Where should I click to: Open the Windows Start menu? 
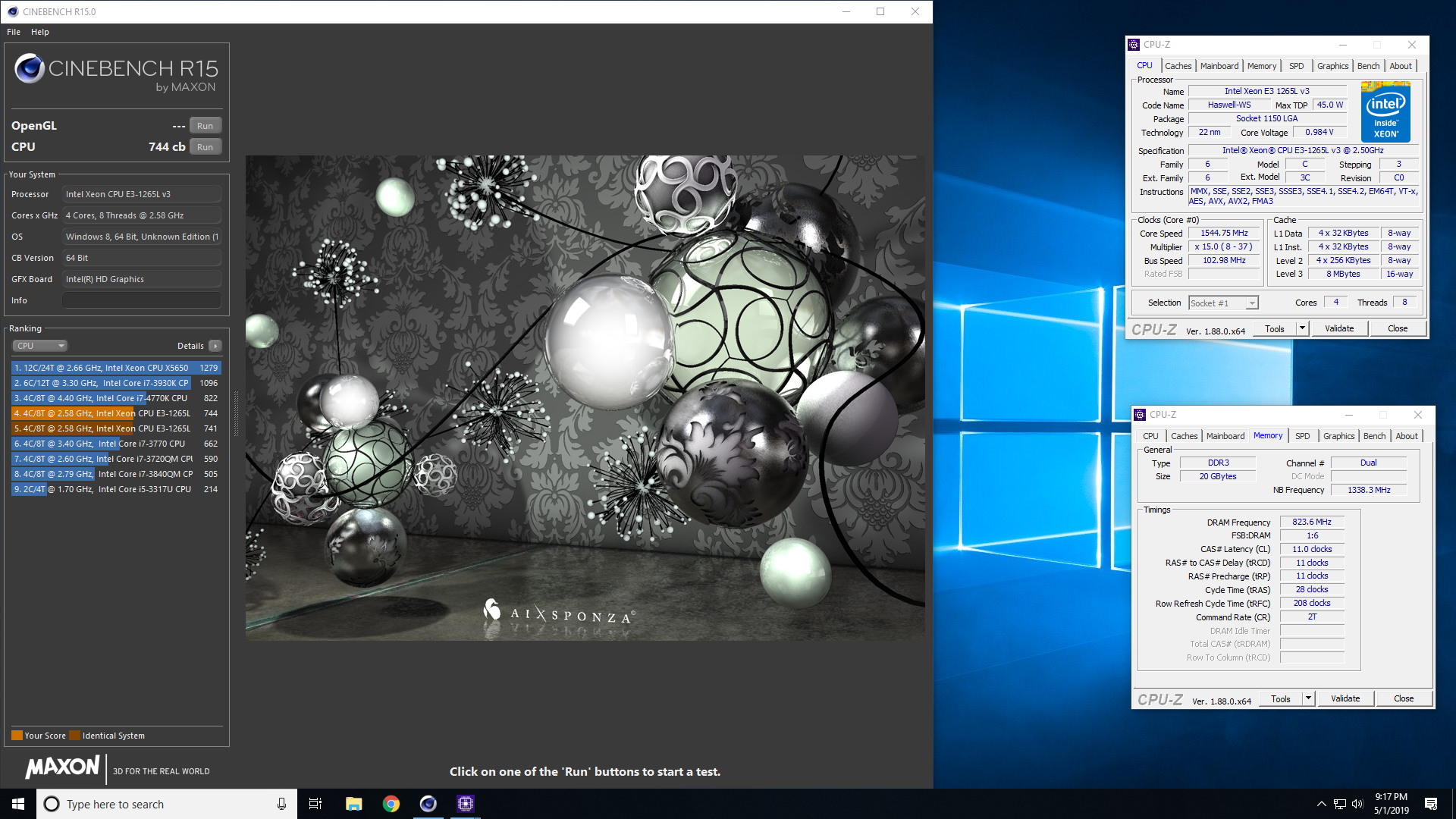pos(18,804)
